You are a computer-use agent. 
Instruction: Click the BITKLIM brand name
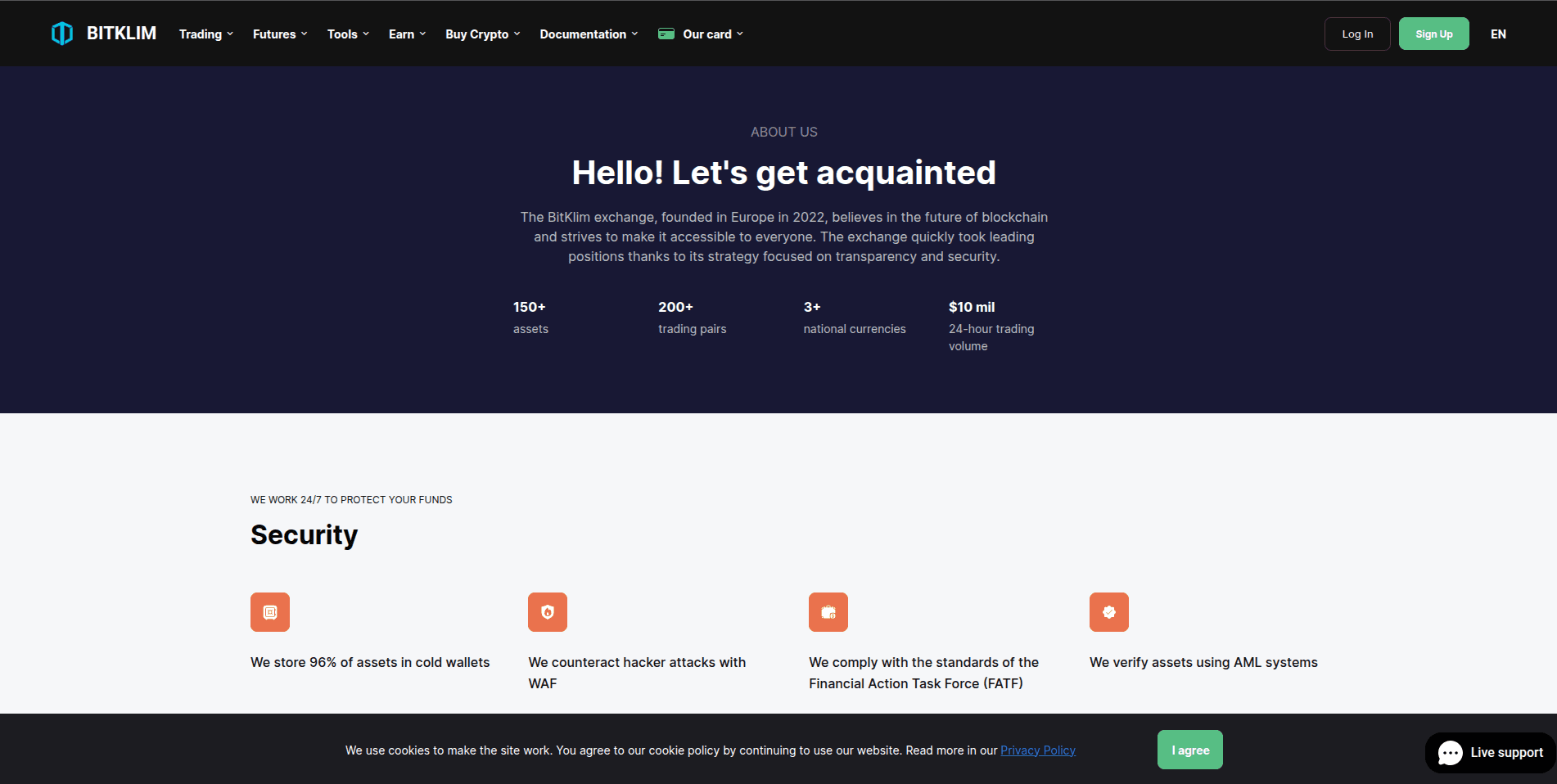click(121, 34)
